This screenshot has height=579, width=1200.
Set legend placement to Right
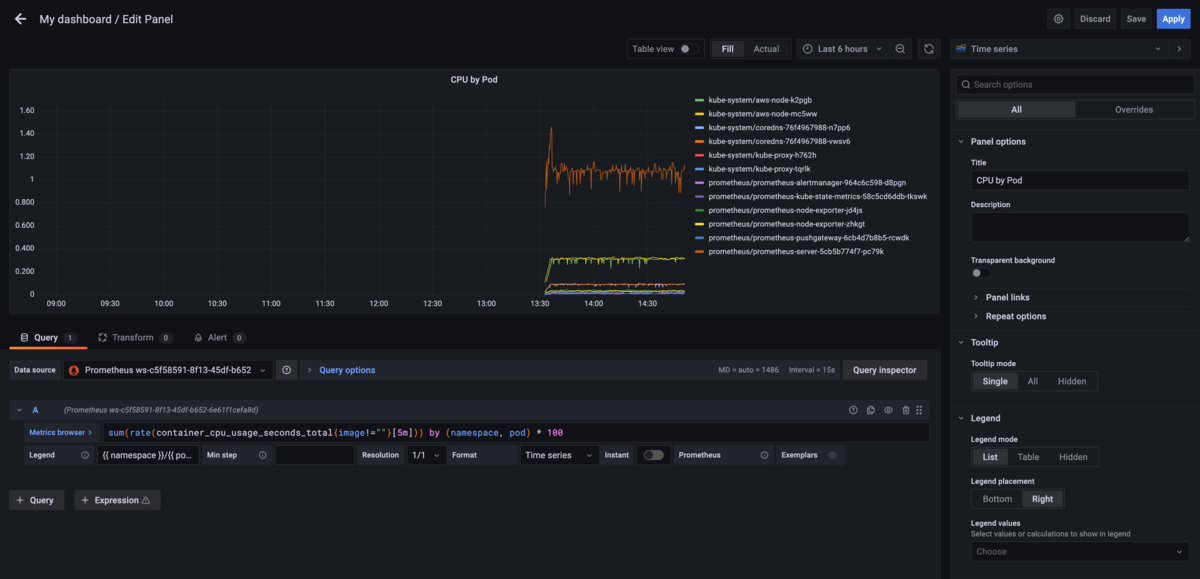(x=1043, y=499)
